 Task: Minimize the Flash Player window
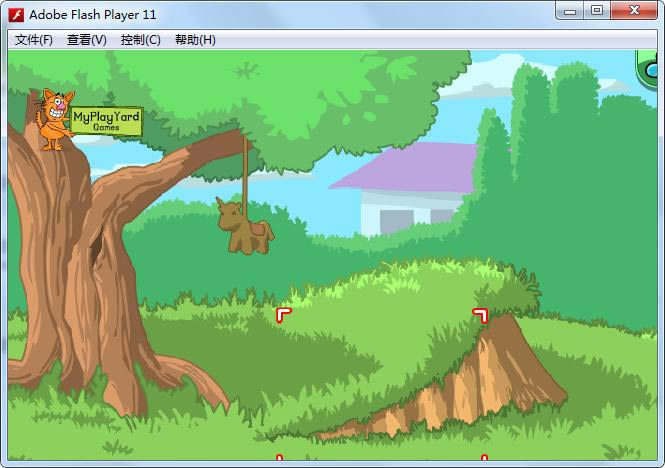click(570, 10)
